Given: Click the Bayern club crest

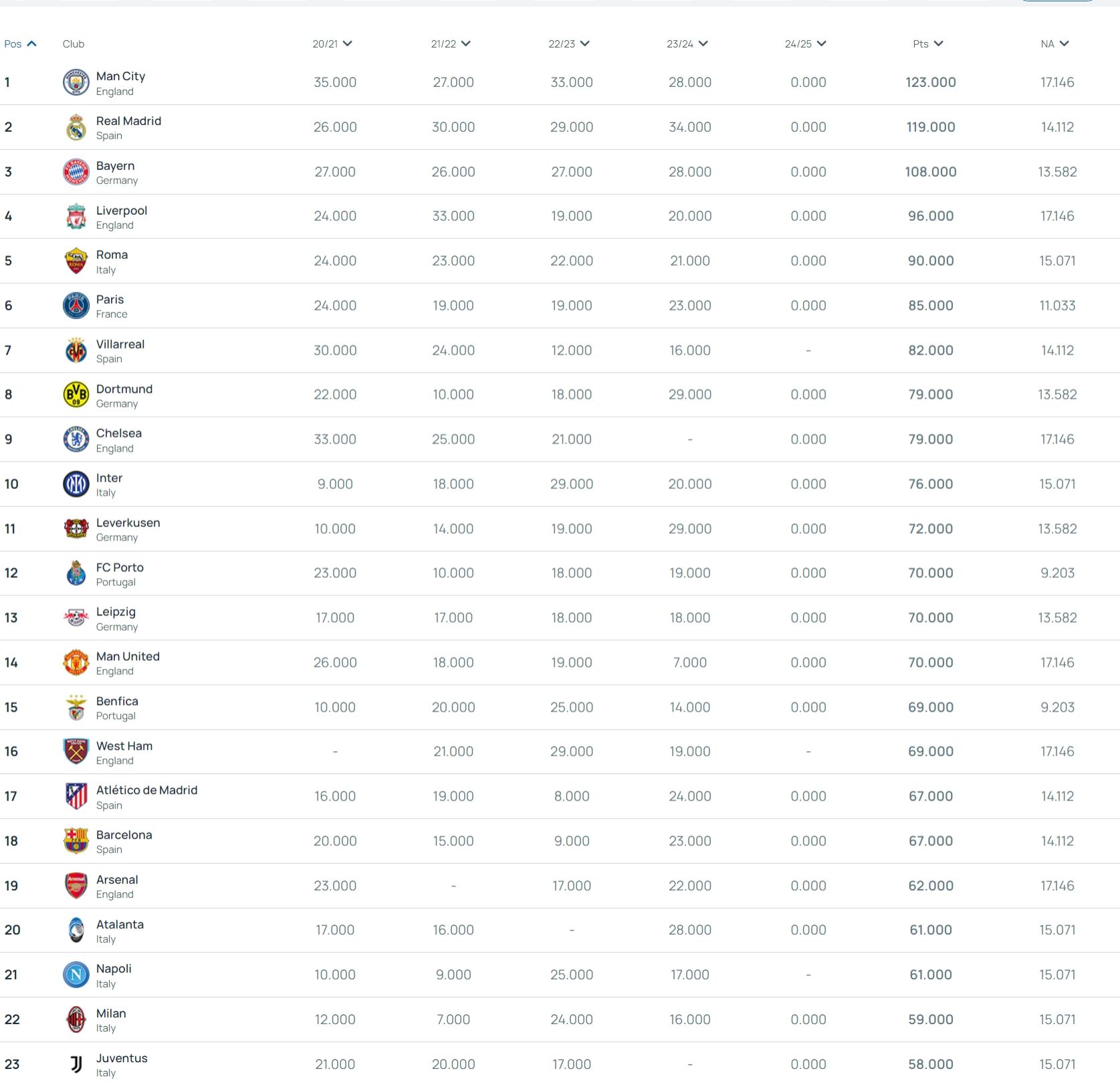Looking at the screenshot, I should click(x=76, y=172).
